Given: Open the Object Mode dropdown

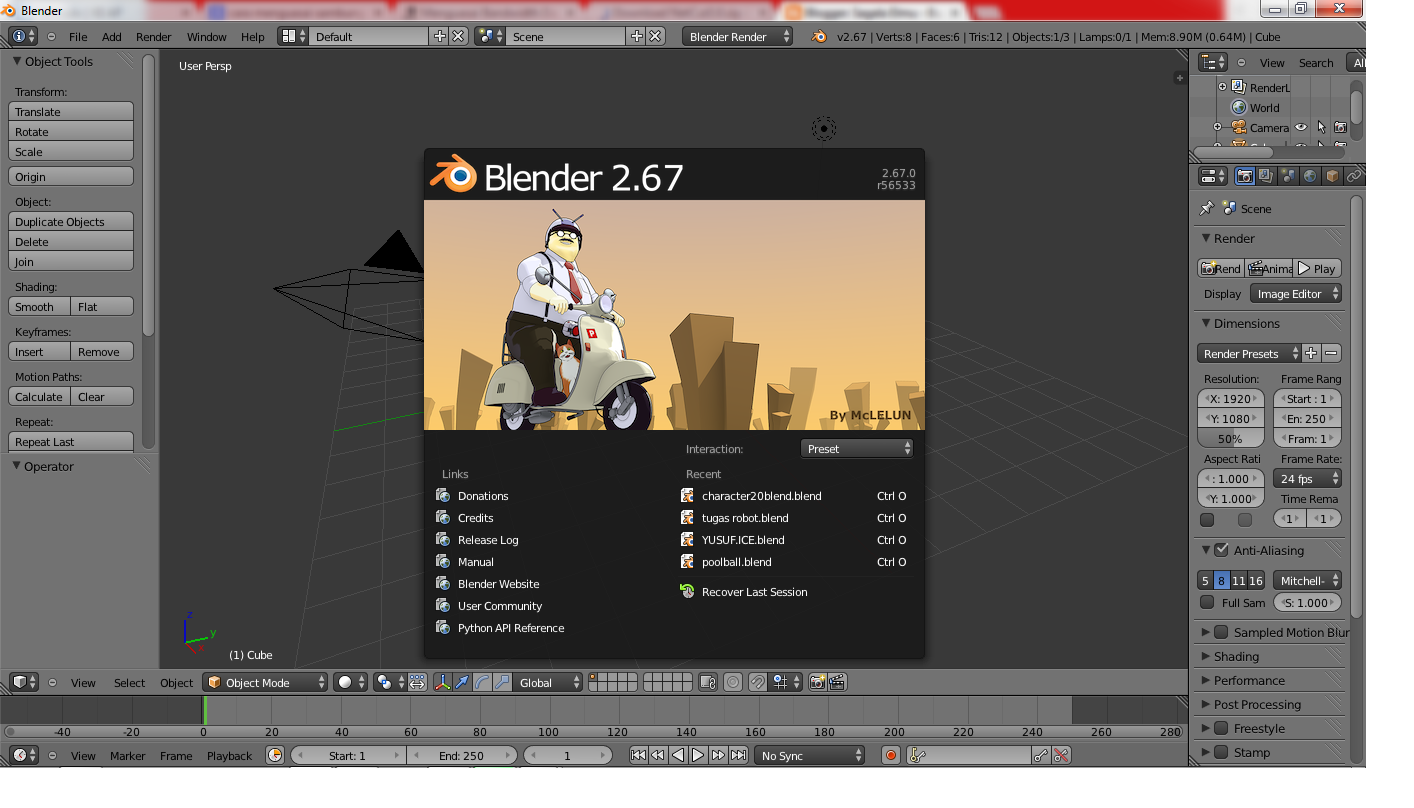Looking at the screenshot, I should 265,682.
